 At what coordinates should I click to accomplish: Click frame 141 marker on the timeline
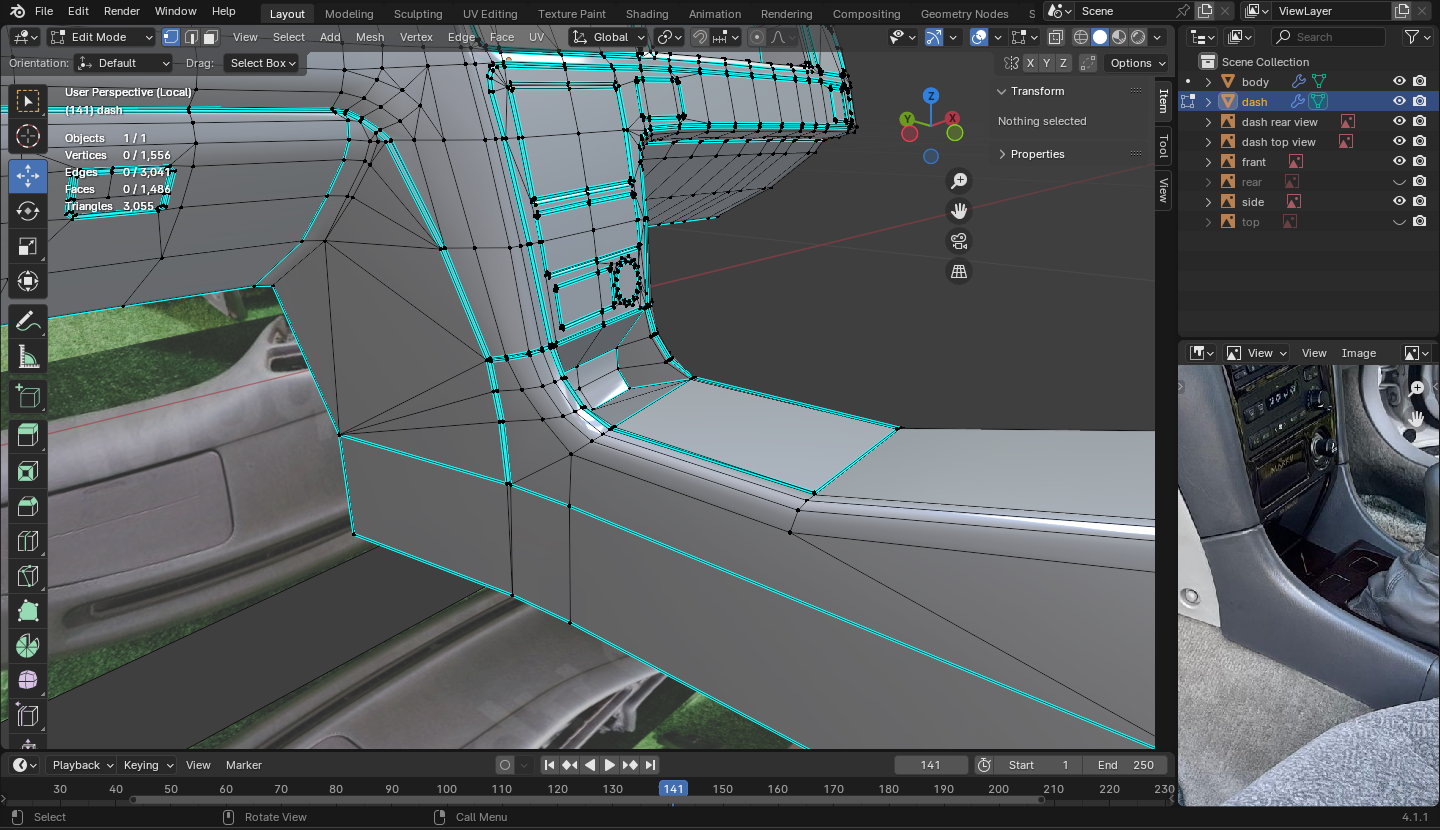click(x=673, y=789)
